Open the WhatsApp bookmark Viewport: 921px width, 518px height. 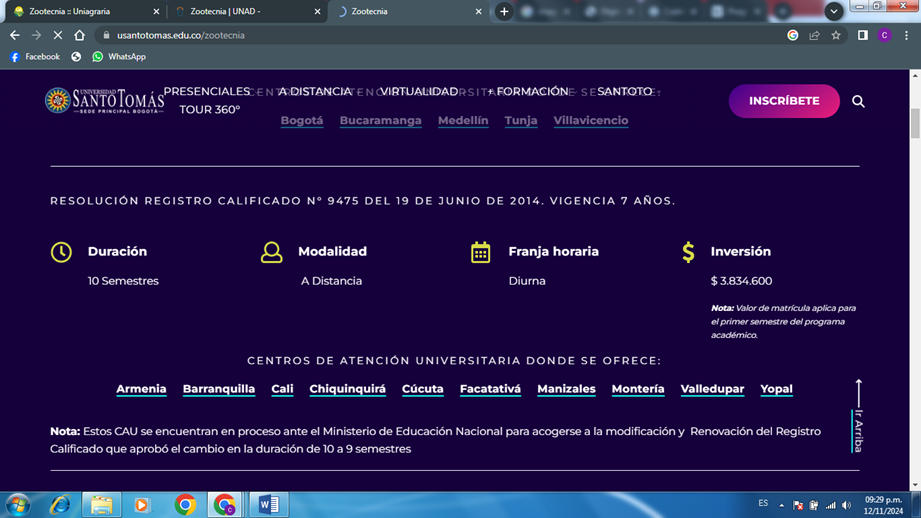point(119,57)
